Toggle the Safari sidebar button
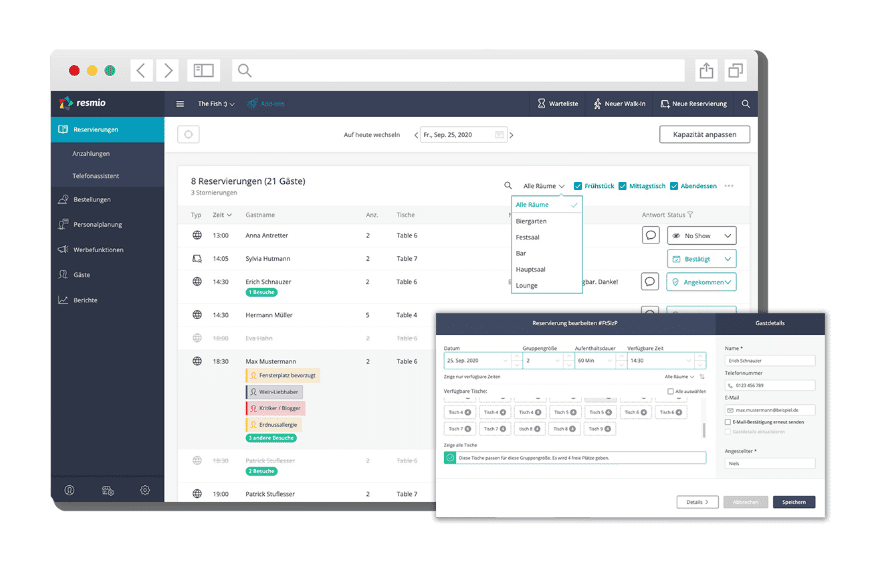The height and width of the screenshot is (583, 876). [203, 70]
